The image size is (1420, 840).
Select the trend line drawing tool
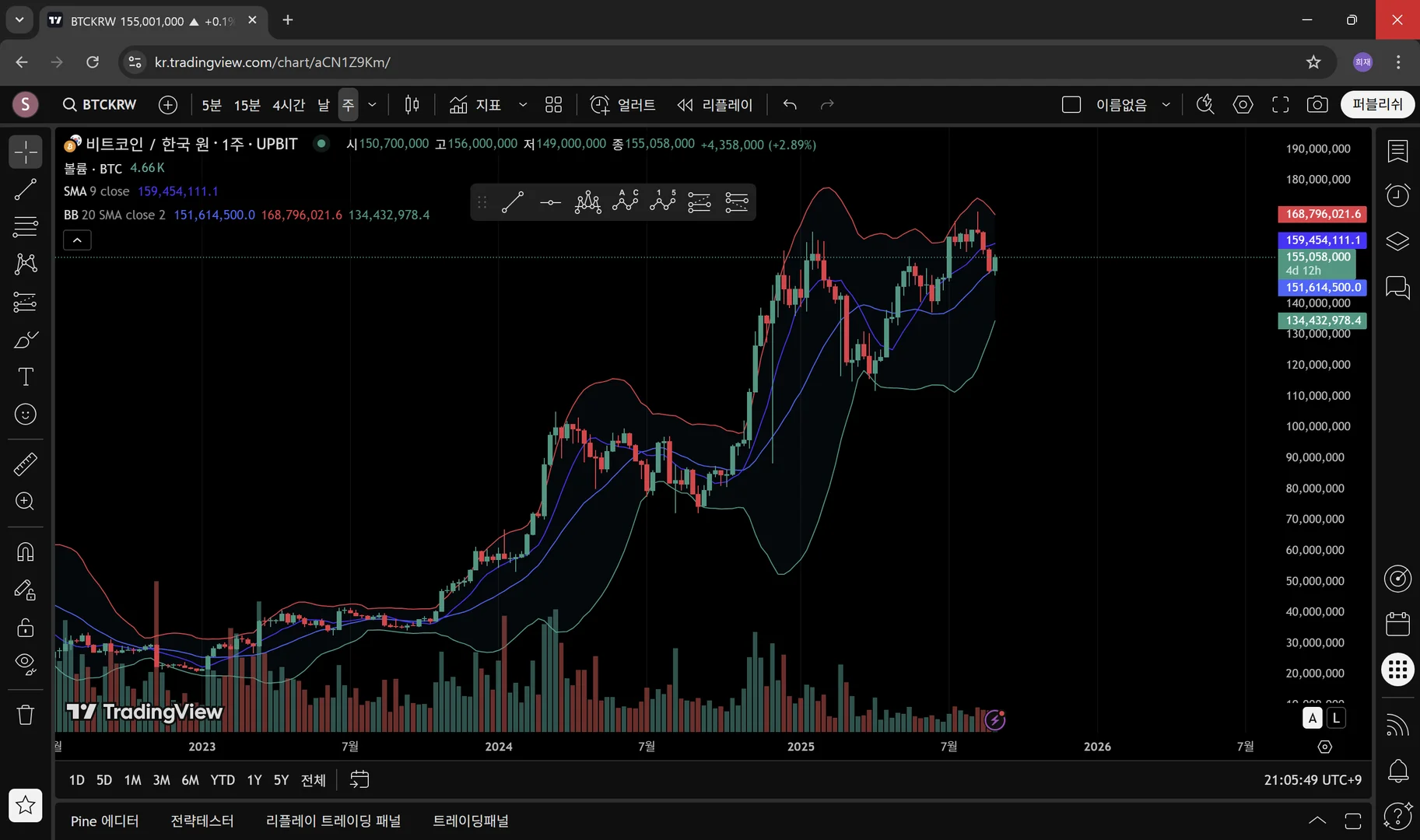26,189
